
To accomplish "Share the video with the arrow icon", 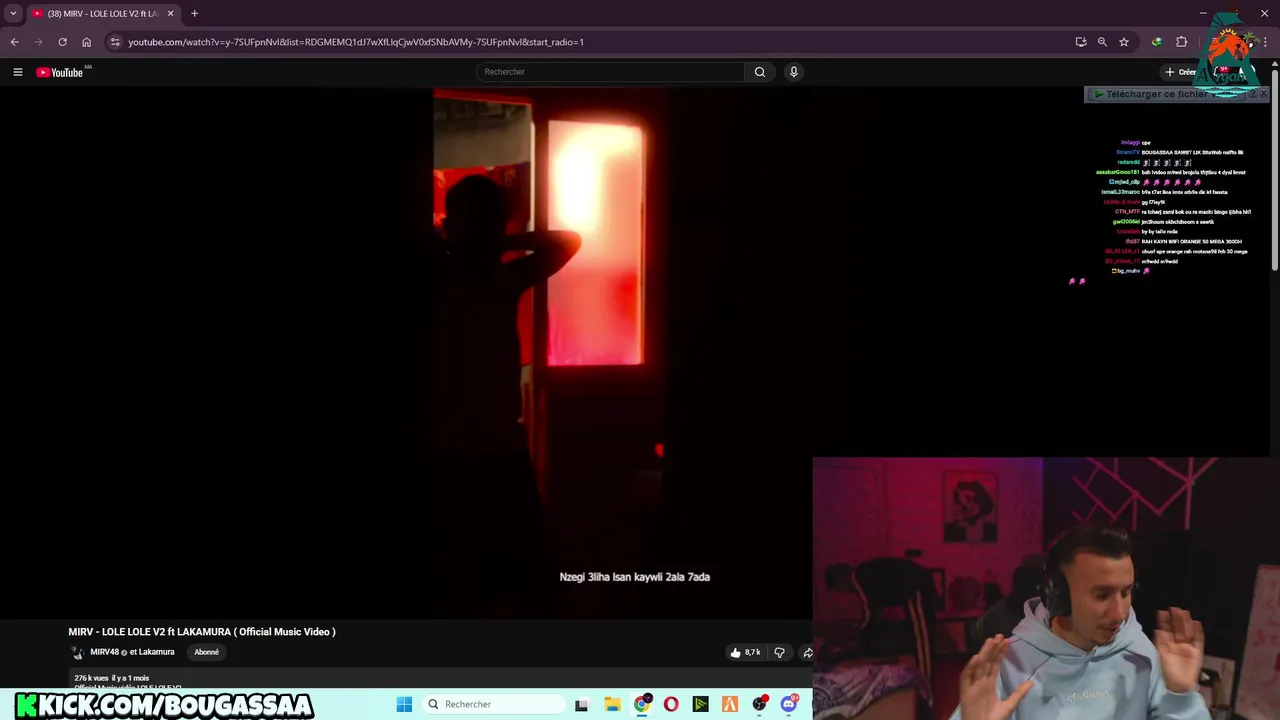I will (x=807, y=653).
